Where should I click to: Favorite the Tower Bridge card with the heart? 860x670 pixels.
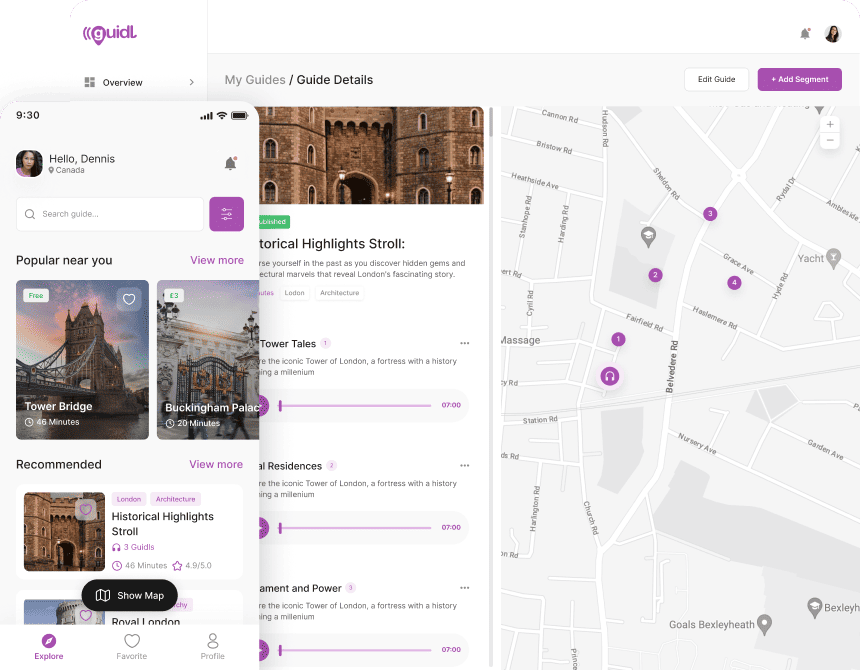click(129, 299)
